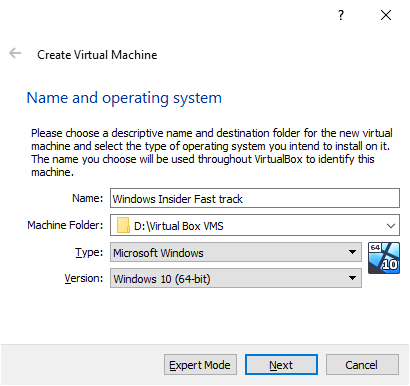Image resolution: width=410 pixels, height=386 pixels.
Task: Click the 'Name and operating system' heading
Action: click(124, 98)
